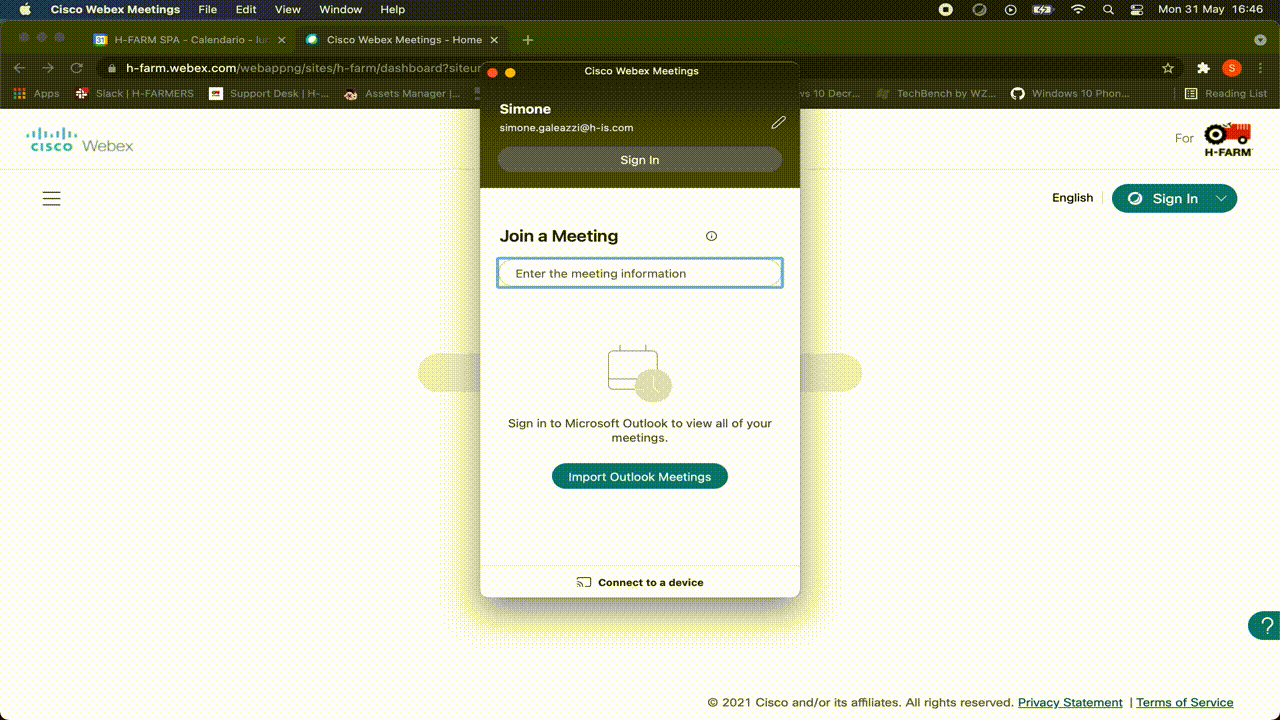Open the Window menu

340,9
